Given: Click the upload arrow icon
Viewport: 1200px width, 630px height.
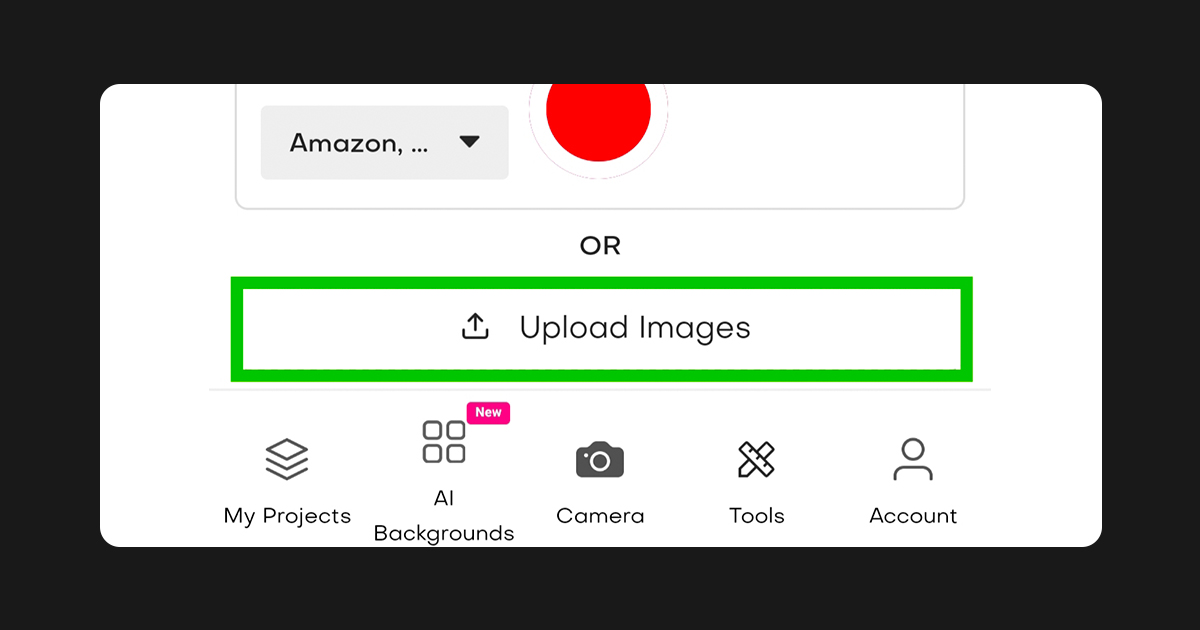Looking at the screenshot, I should coord(475,326).
